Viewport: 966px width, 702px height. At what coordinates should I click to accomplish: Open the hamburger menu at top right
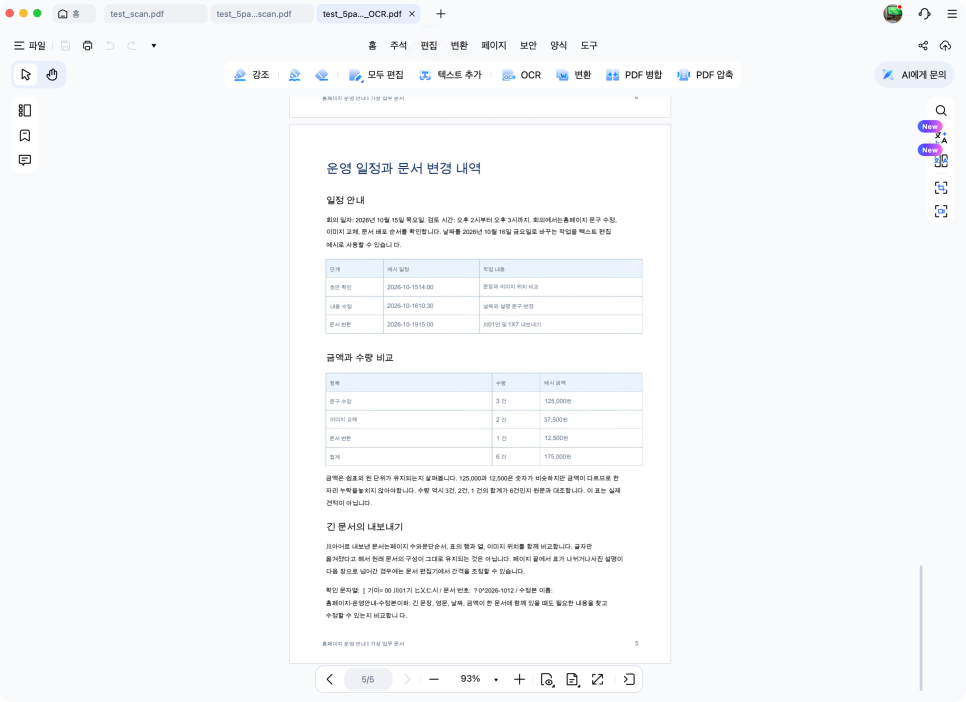tap(952, 14)
